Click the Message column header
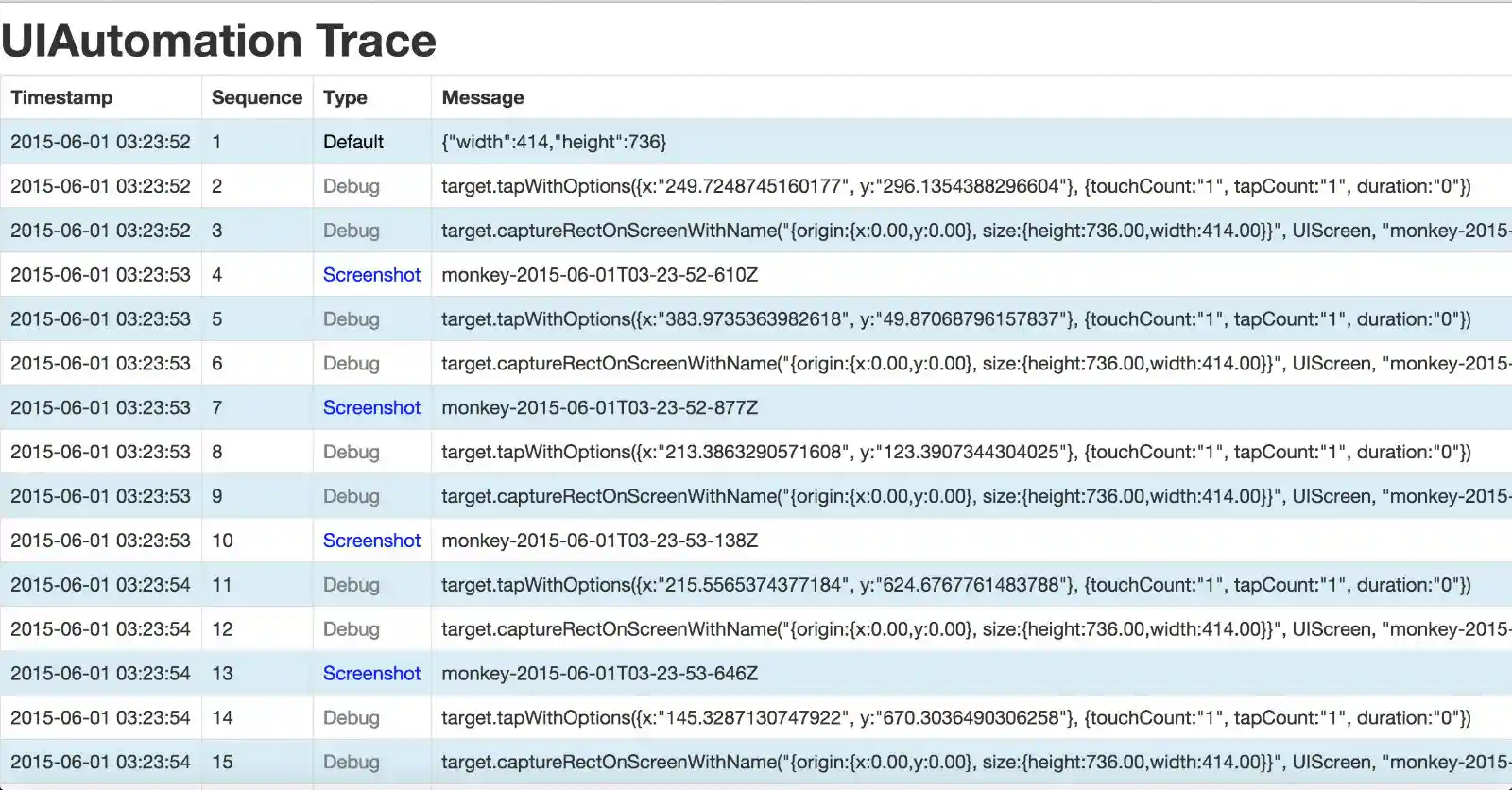This screenshot has width=1512, height=790. pyautogui.click(x=483, y=97)
